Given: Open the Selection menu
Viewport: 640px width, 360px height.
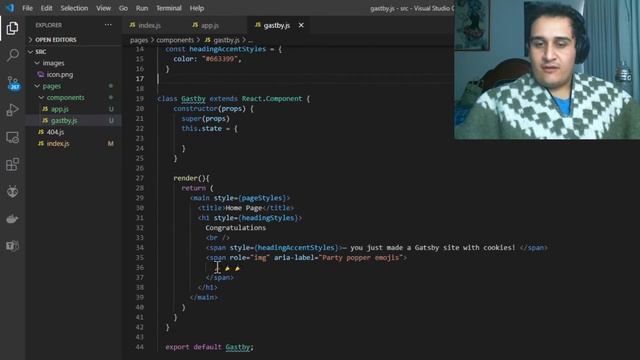Looking at the screenshot, I should point(74,8).
